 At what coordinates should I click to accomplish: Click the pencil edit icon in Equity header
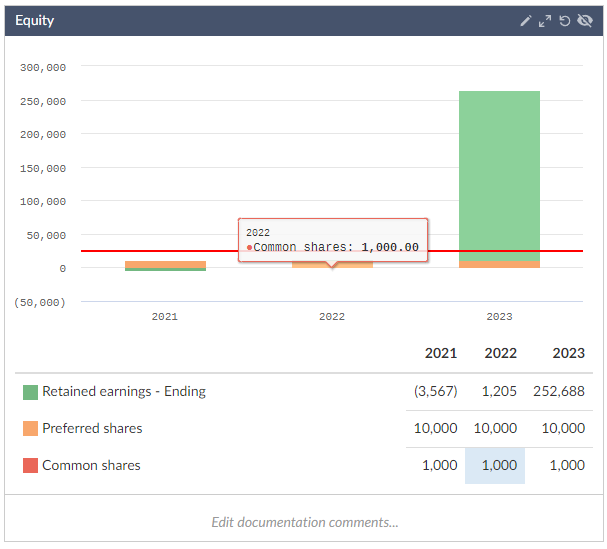(x=526, y=21)
